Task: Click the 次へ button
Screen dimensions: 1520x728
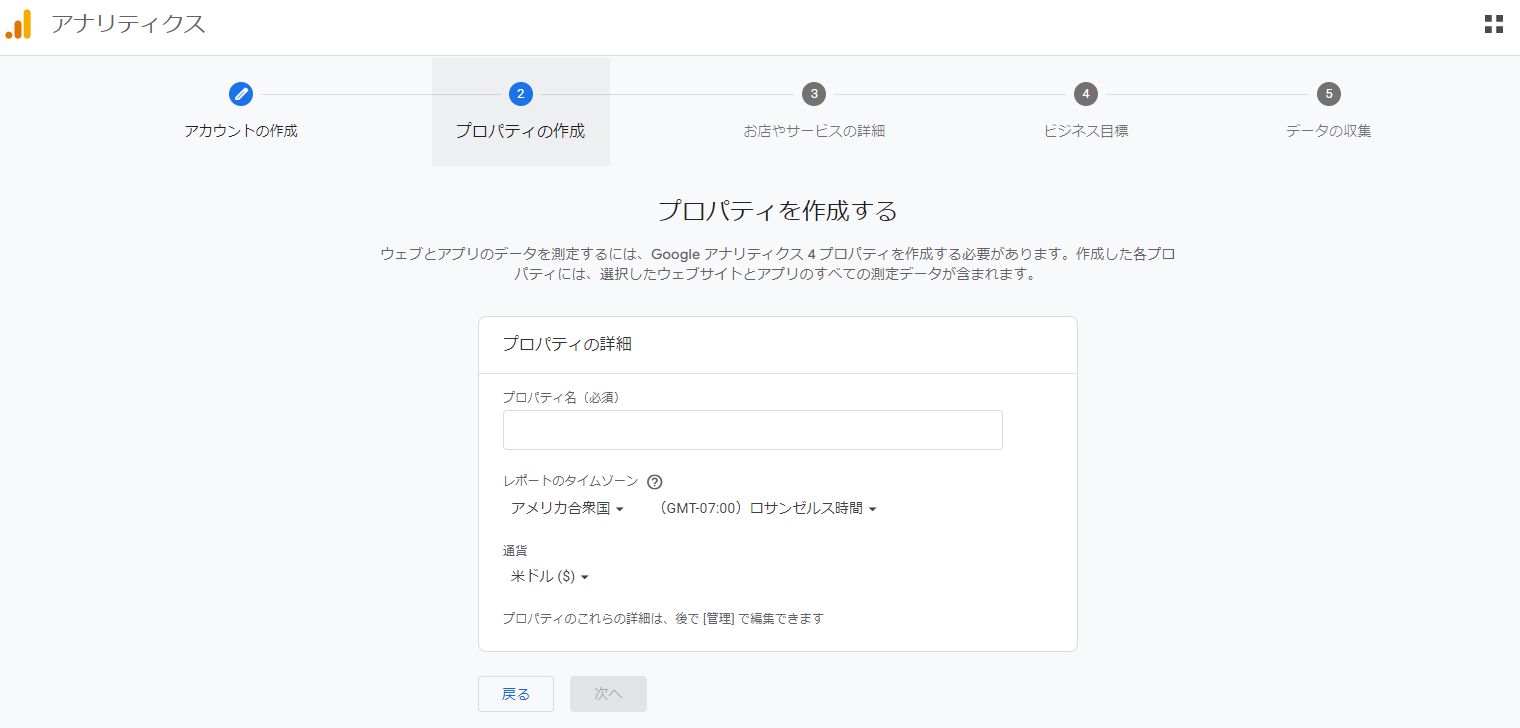Action: 608,694
